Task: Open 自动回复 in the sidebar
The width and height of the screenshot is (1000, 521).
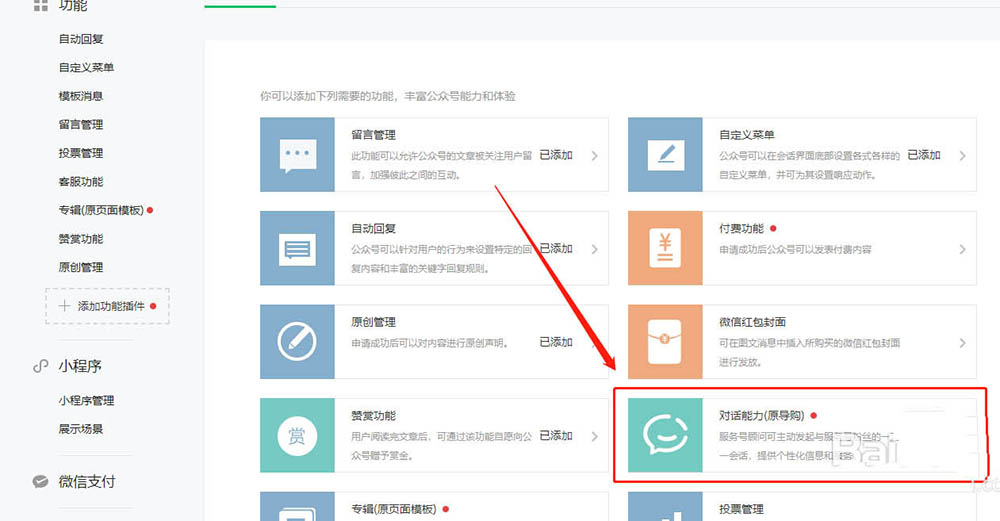Action: tap(81, 39)
